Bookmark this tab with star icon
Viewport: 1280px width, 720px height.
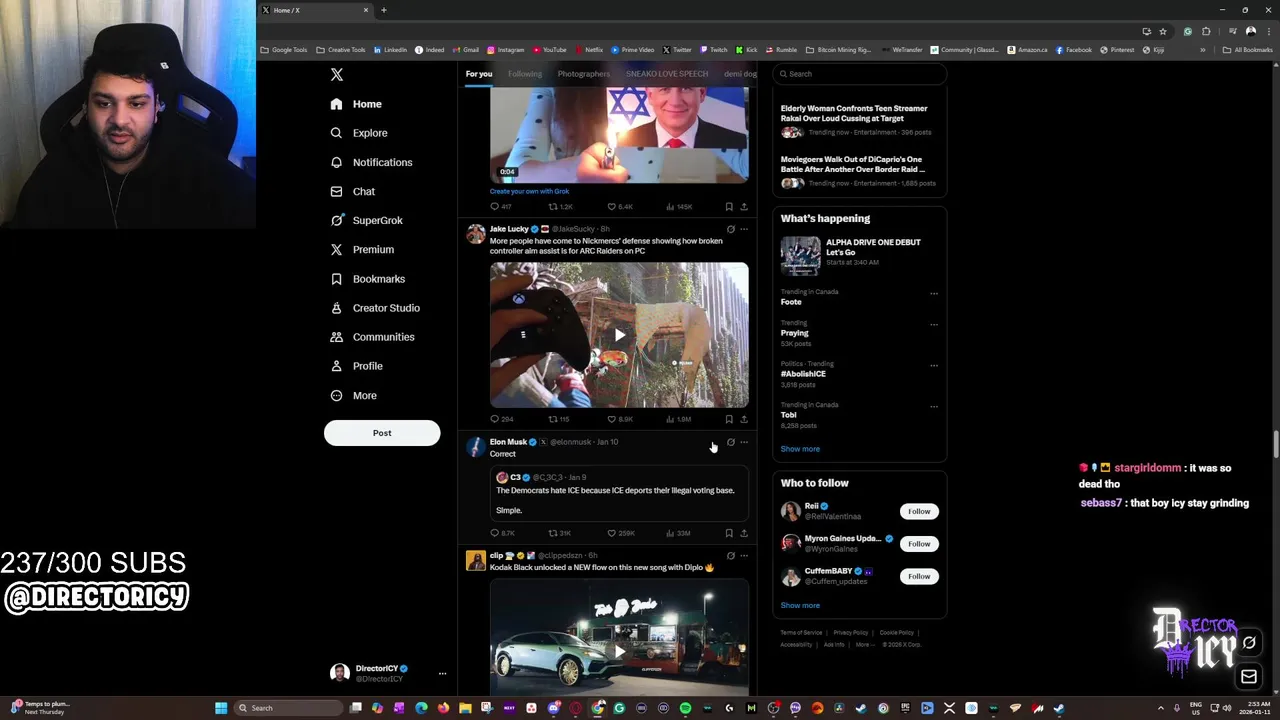click(1163, 31)
